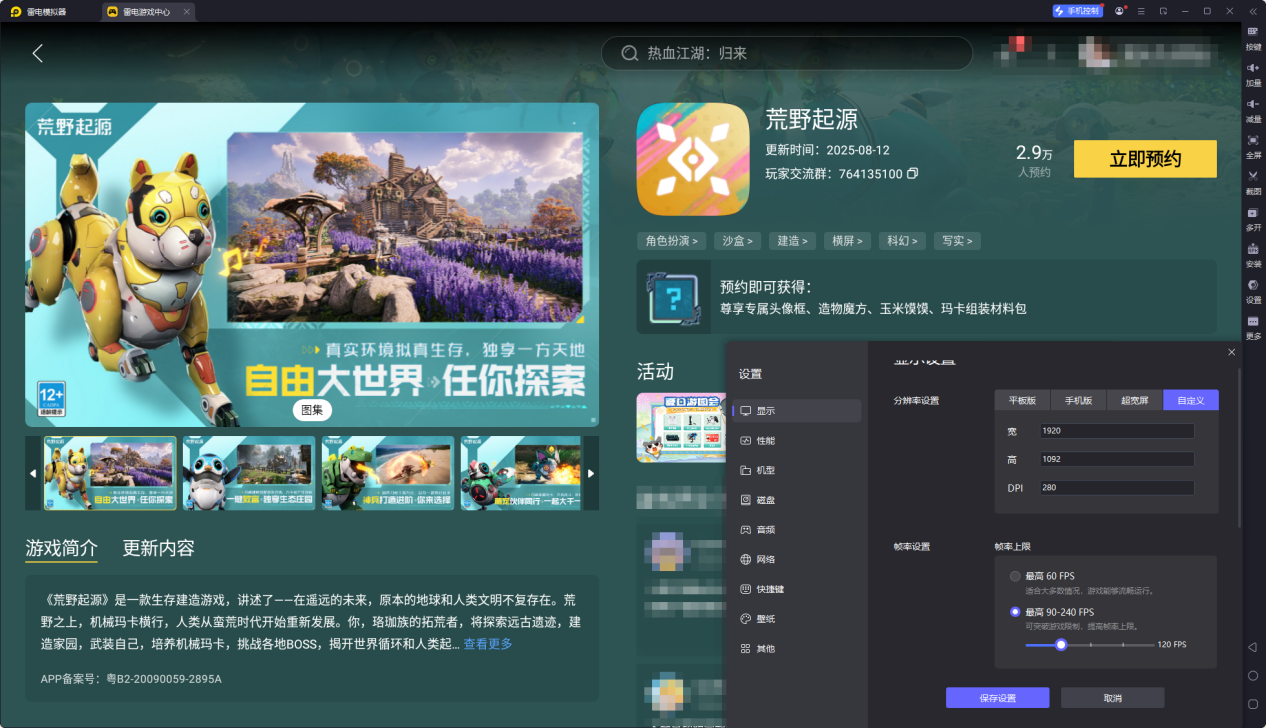Select 其他 in settings sidebar

[796, 648]
